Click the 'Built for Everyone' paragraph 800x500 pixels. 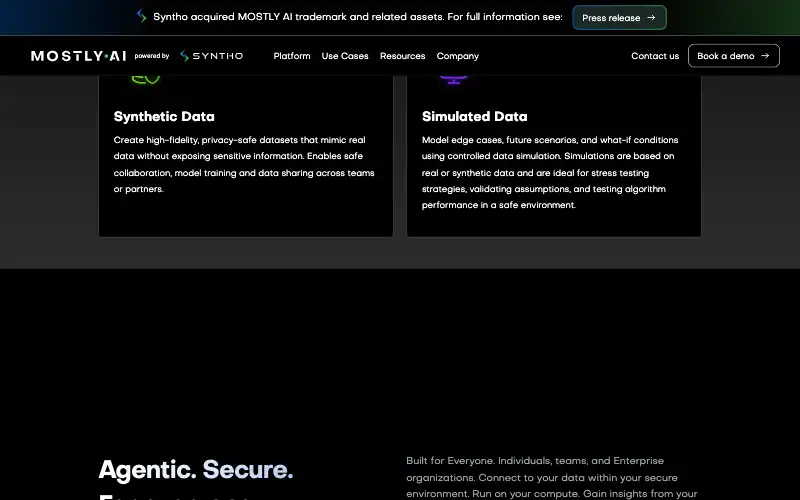(x=552, y=478)
